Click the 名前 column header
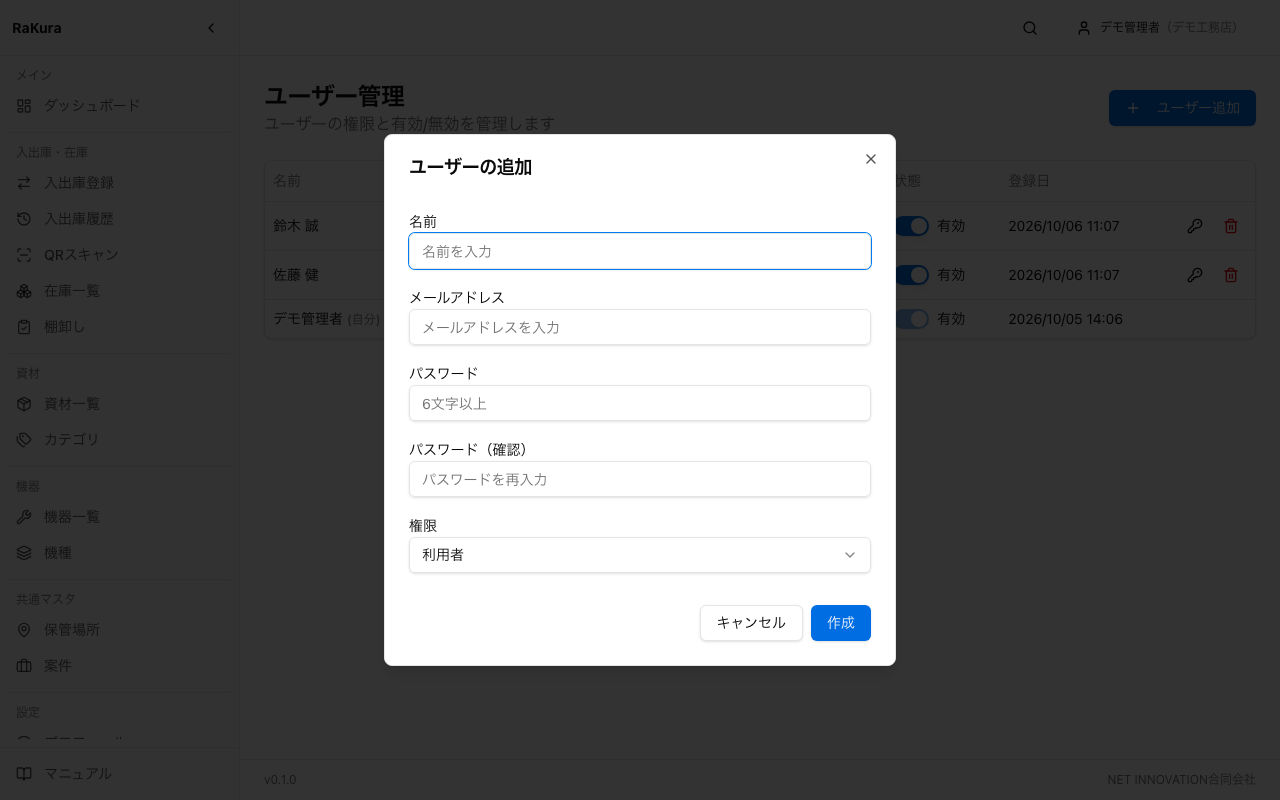The height and width of the screenshot is (800, 1280). pyautogui.click(x=287, y=181)
